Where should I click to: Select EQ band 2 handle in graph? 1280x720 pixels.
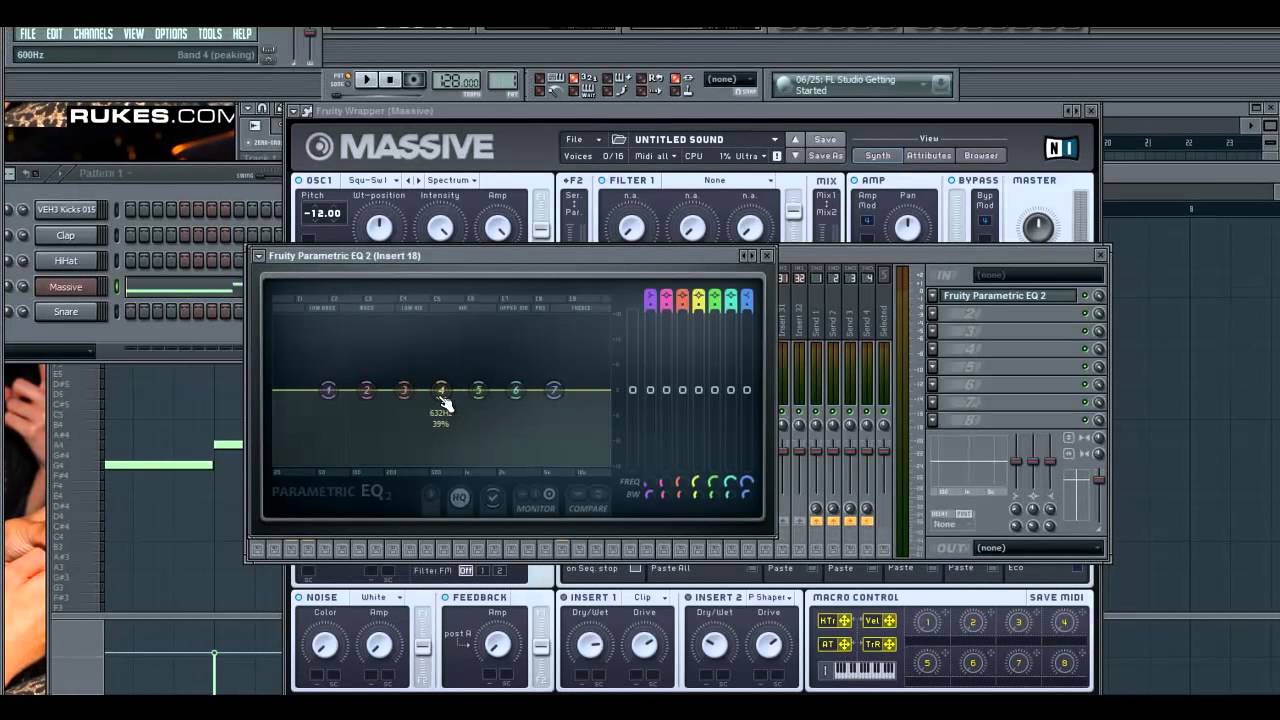point(366,390)
